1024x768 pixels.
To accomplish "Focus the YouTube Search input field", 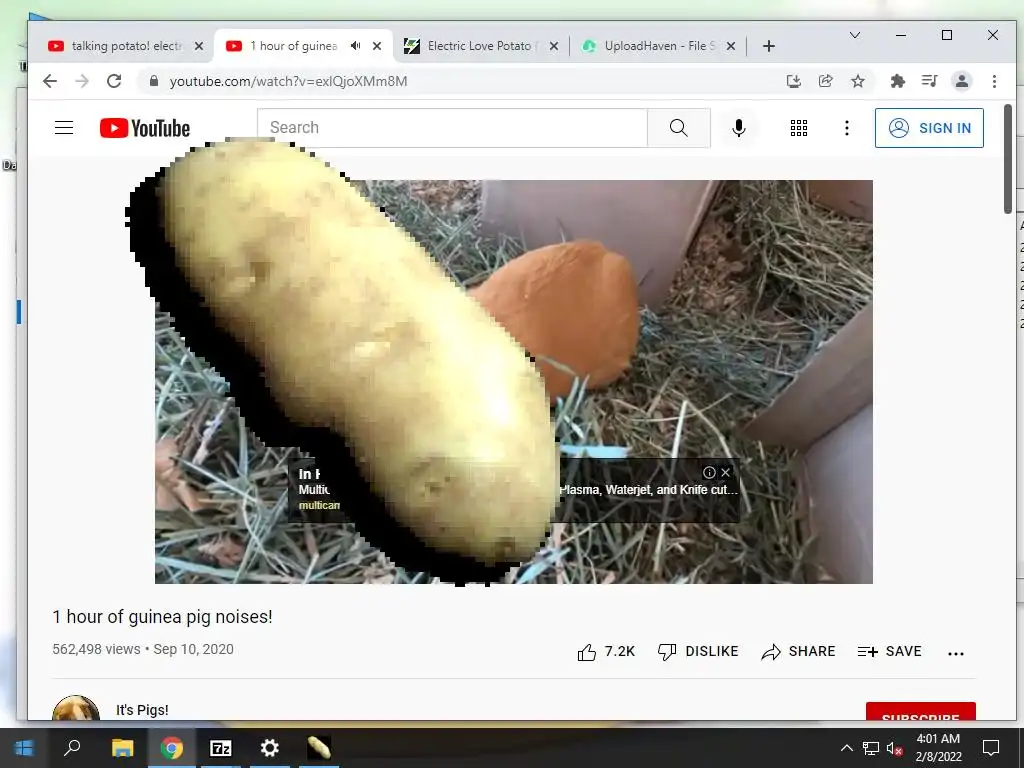I will coord(452,128).
